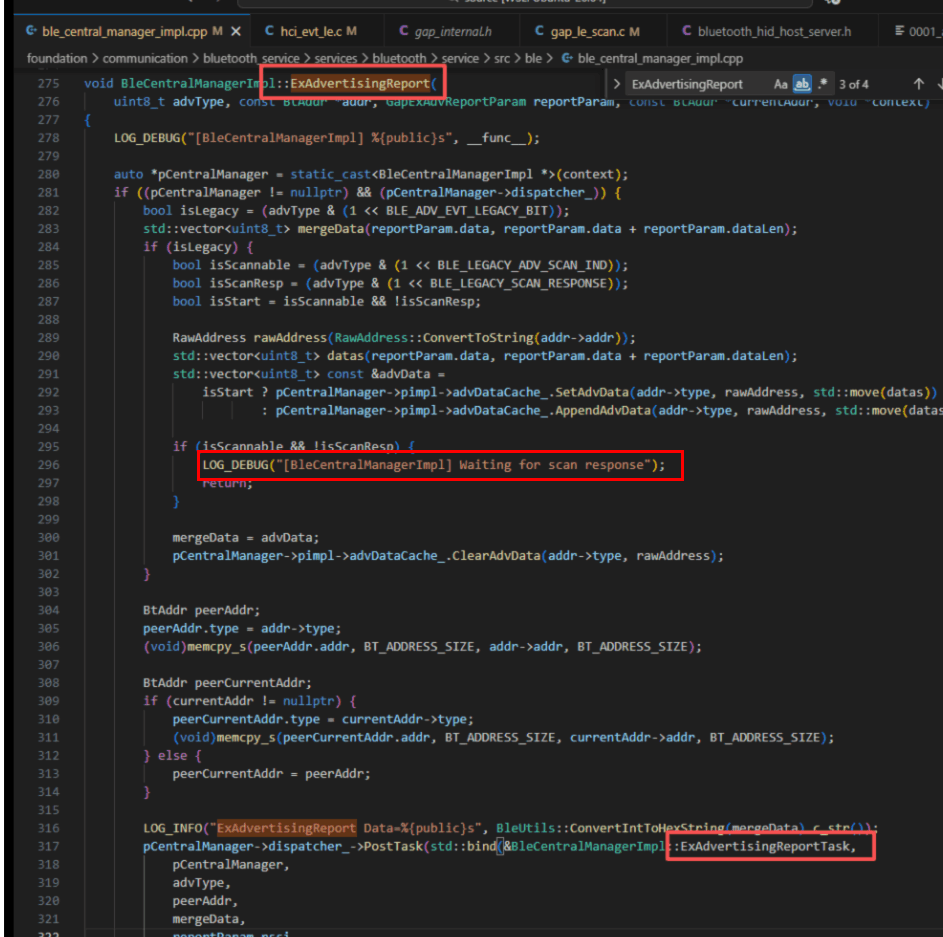
Task: Expand the replace row in the find widget
Action: (616, 84)
